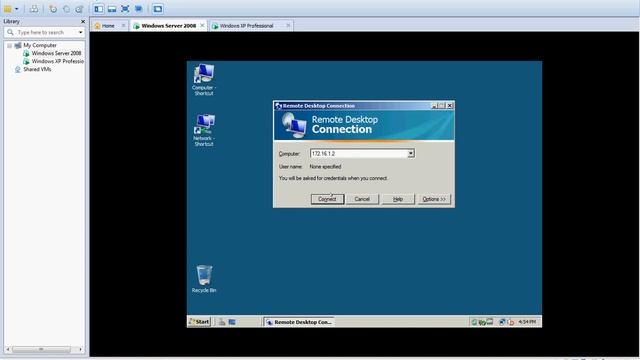640x360 pixels.
Task: Click the Computer - Shortcut desktop icon
Action: pyautogui.click(x=204, y=80)
